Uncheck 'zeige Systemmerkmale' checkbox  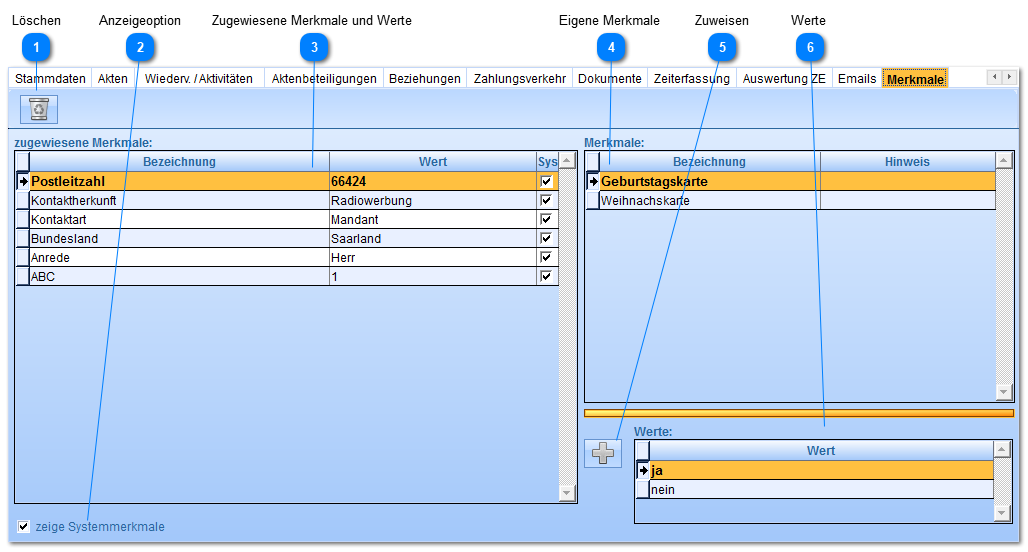tap(24, 526)
